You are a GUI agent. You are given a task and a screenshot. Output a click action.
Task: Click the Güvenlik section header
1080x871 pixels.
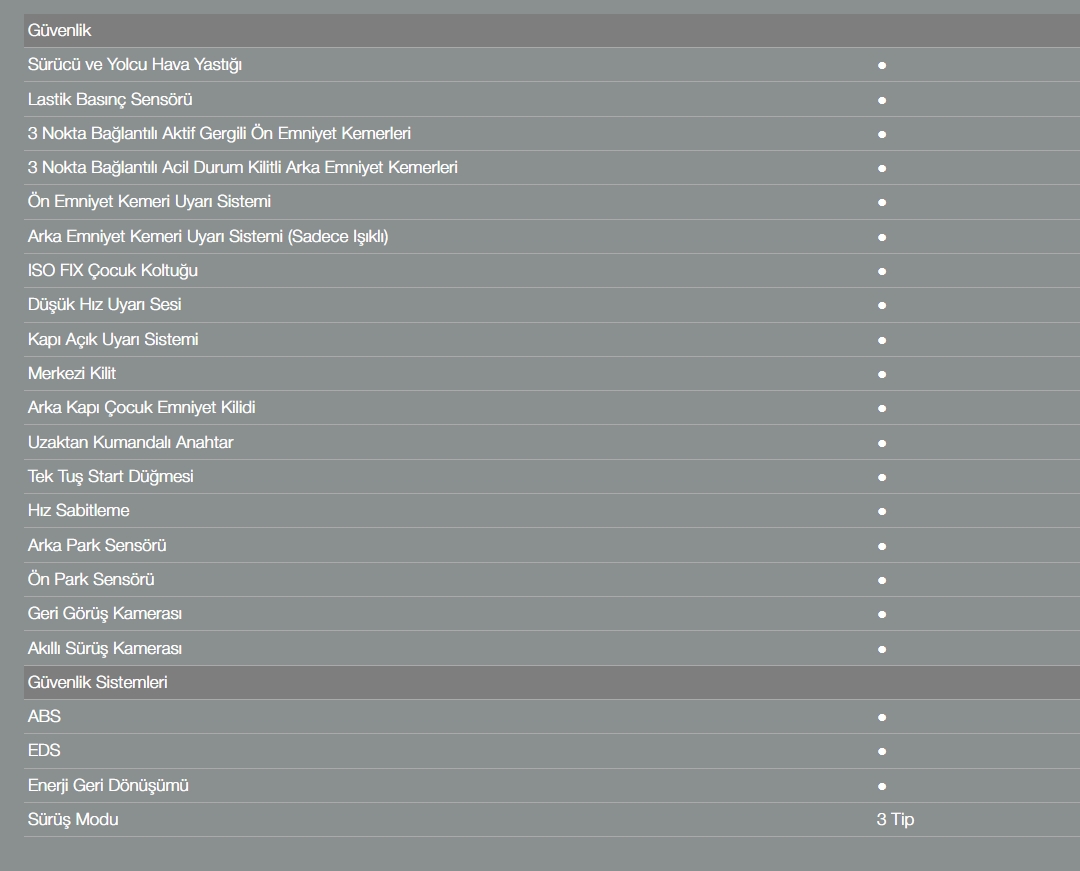click(552, 30)
